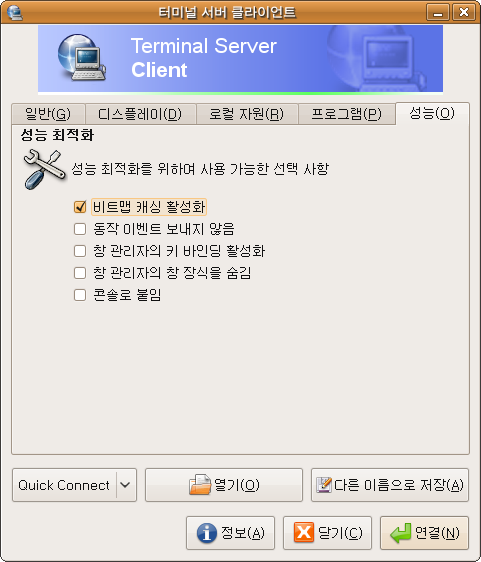Click the notepad icon for 다른 이름으로 저장
481x562 pixels.
324,485
